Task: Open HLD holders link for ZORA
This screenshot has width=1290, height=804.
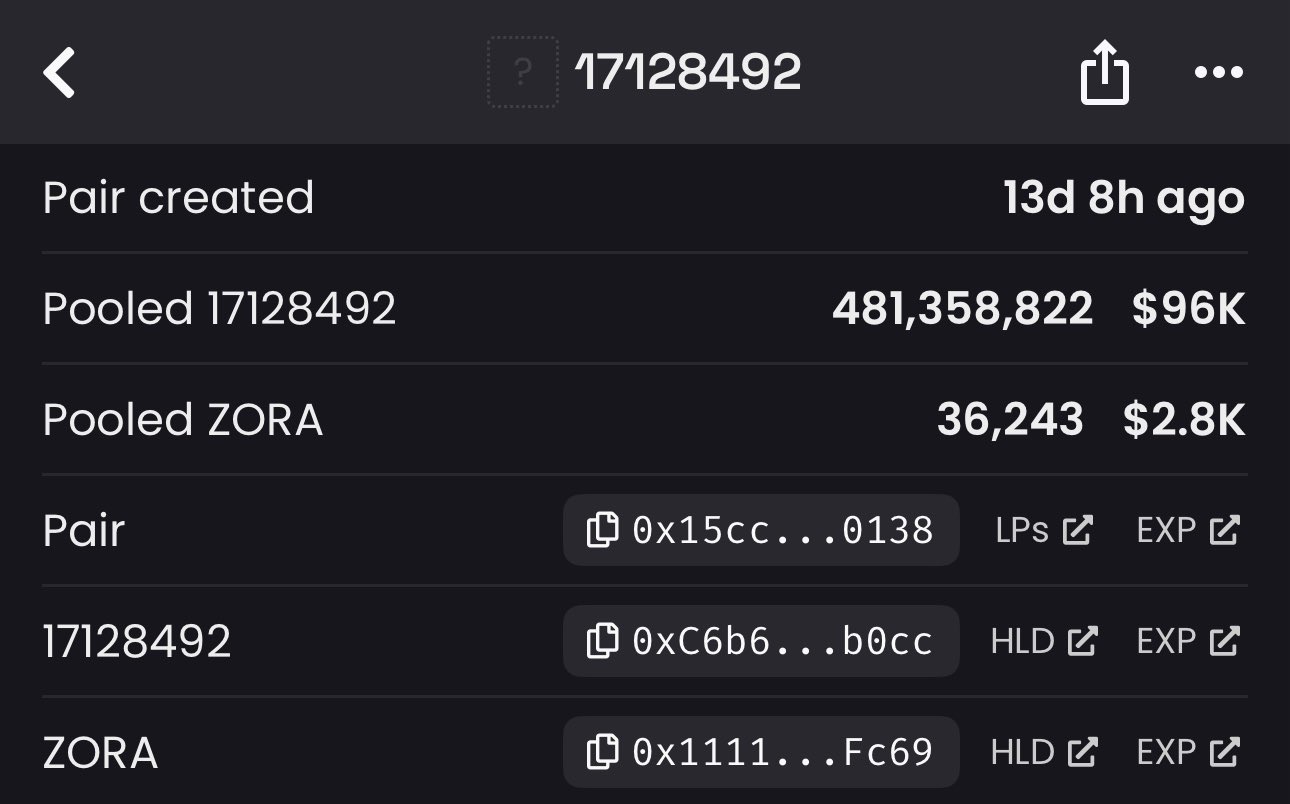Action: [x=1044, y=752]
